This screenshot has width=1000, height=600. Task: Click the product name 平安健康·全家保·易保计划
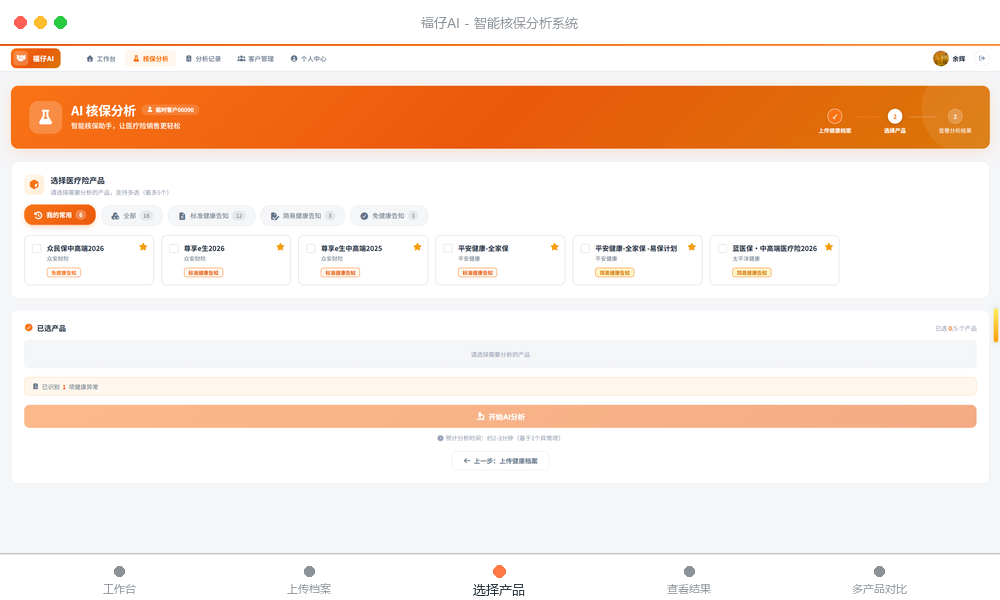pyautogui.click(x=636, y=248)
